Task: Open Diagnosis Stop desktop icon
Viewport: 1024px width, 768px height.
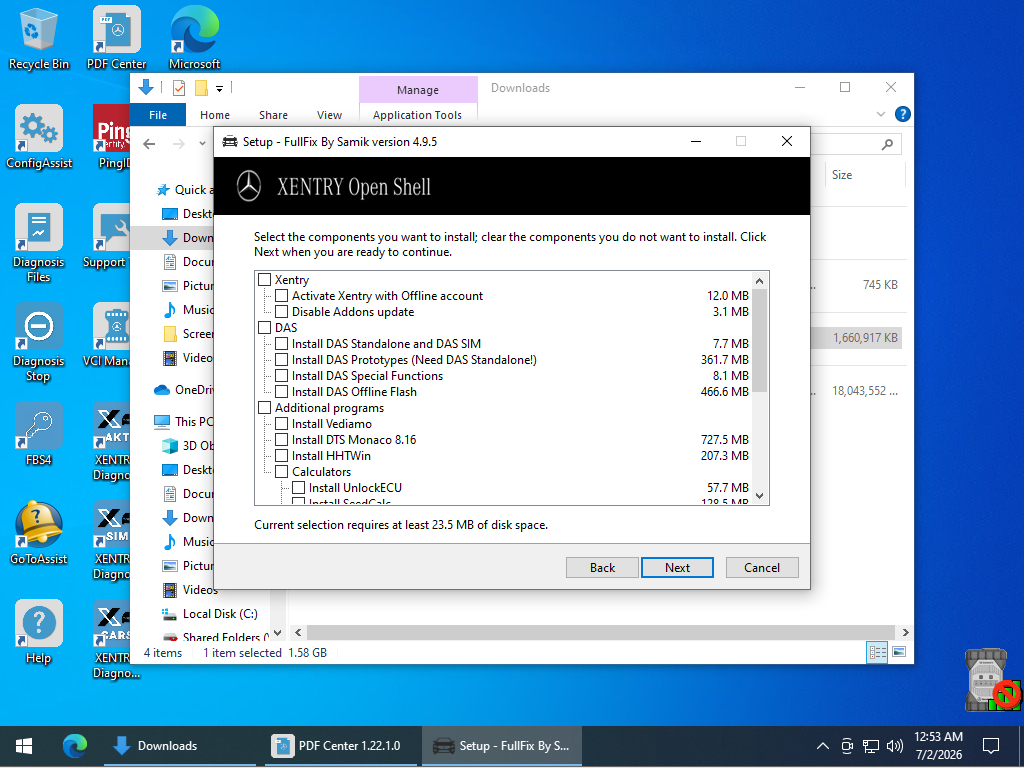Action: (x=39, y=342)
